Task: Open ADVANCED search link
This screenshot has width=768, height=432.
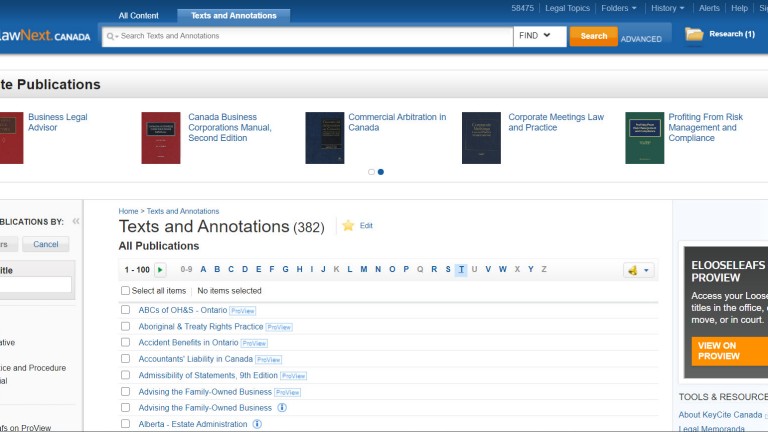Action: [x=641, y=39]
